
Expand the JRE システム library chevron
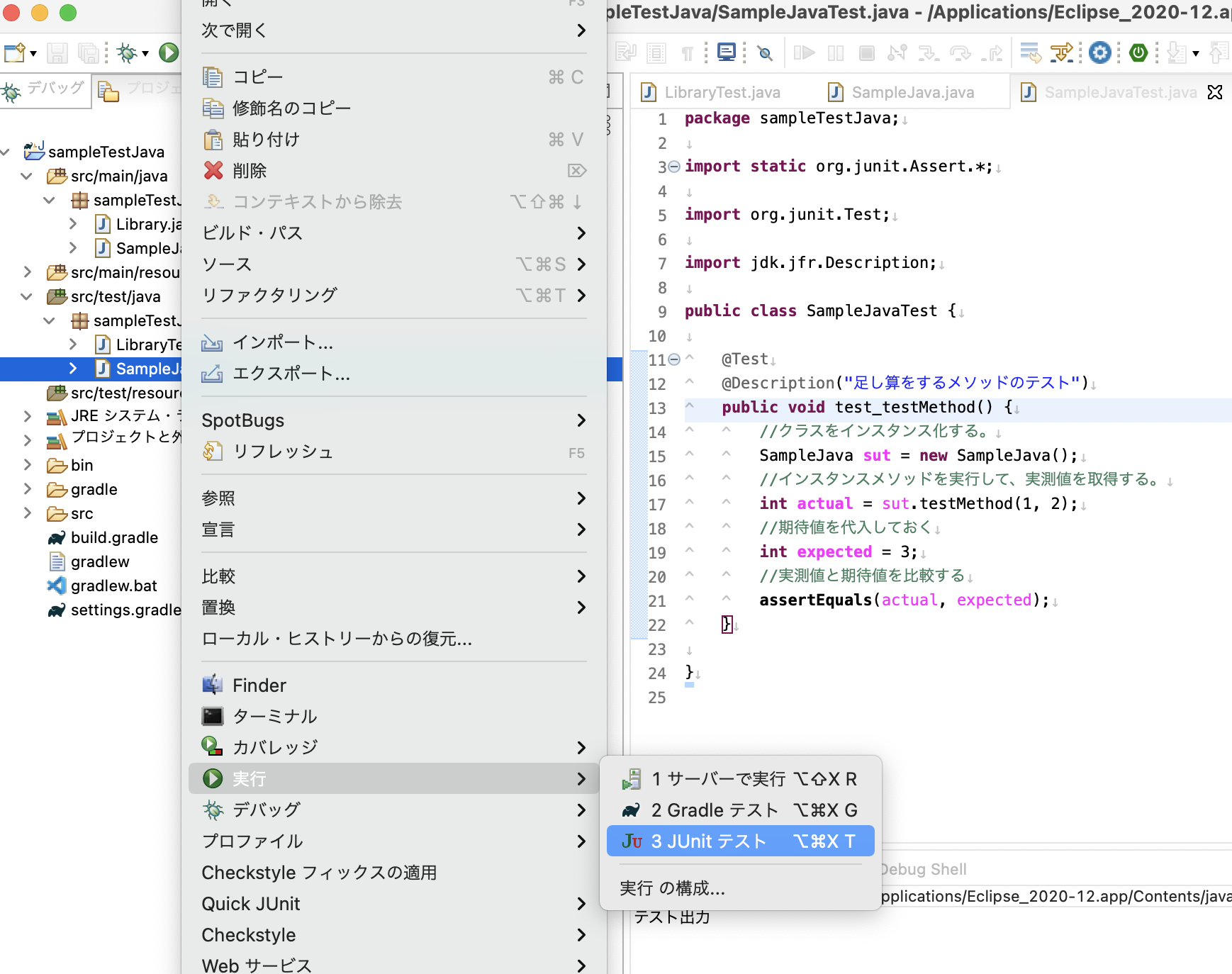(x=27, y=415)
